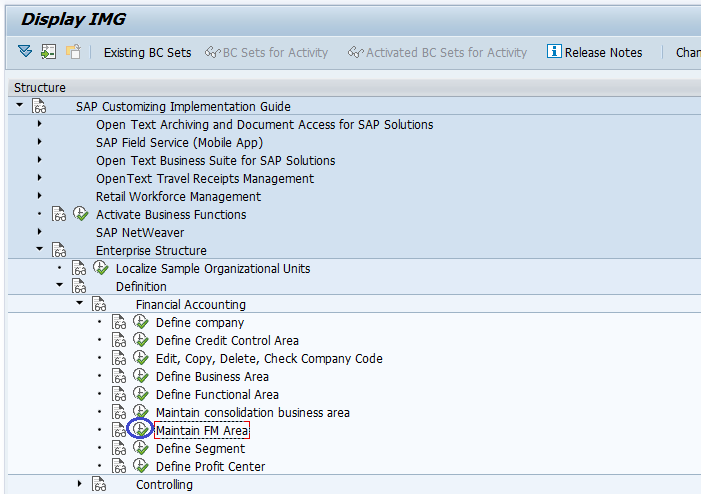Open documentation icon for Define Profit Center
The width and height of the screenshot is (701, 494).
pyautogui.click(x=119, y=466)
